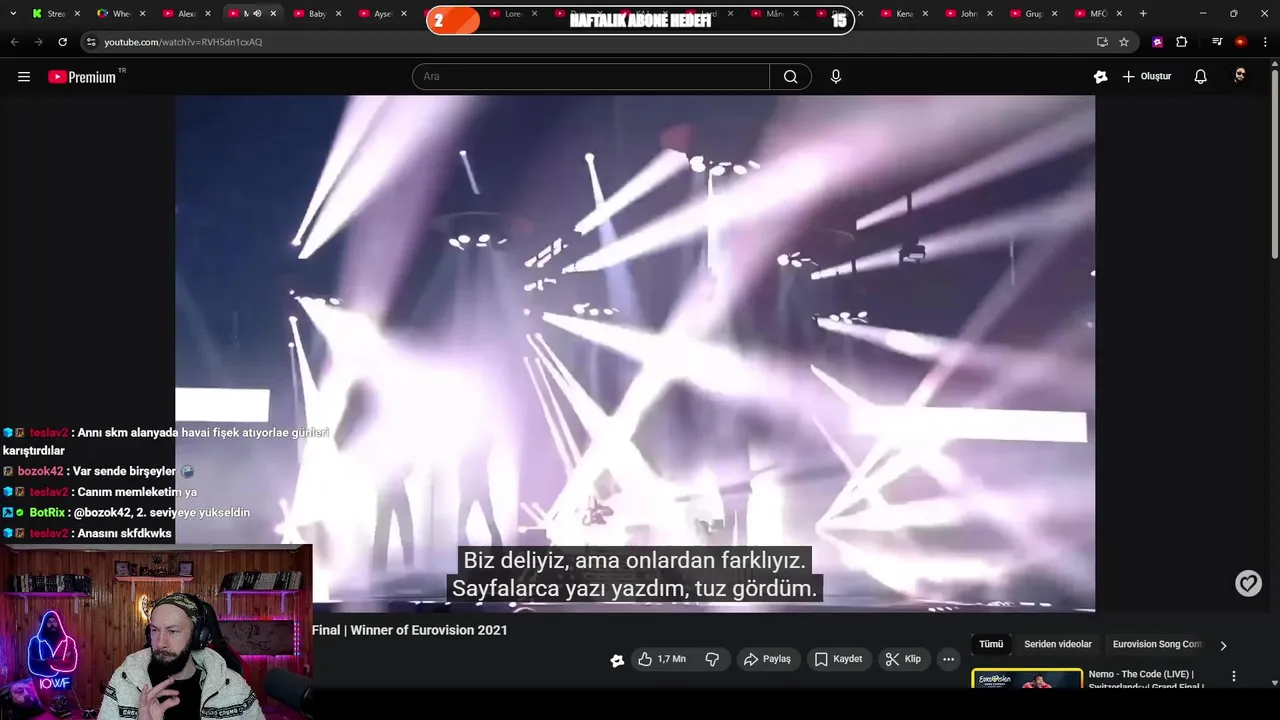Image resolution: width=1280 pixels, height=720 pixels.
Task: Go to YouTube Premium home logo
Action: coord(83,77)
